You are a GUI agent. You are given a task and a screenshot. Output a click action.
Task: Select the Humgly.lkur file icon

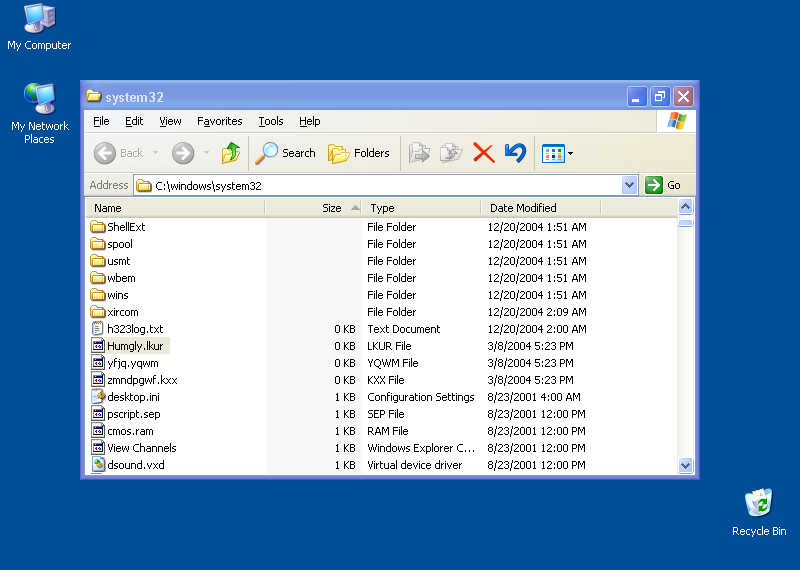(x=97, y=346)
